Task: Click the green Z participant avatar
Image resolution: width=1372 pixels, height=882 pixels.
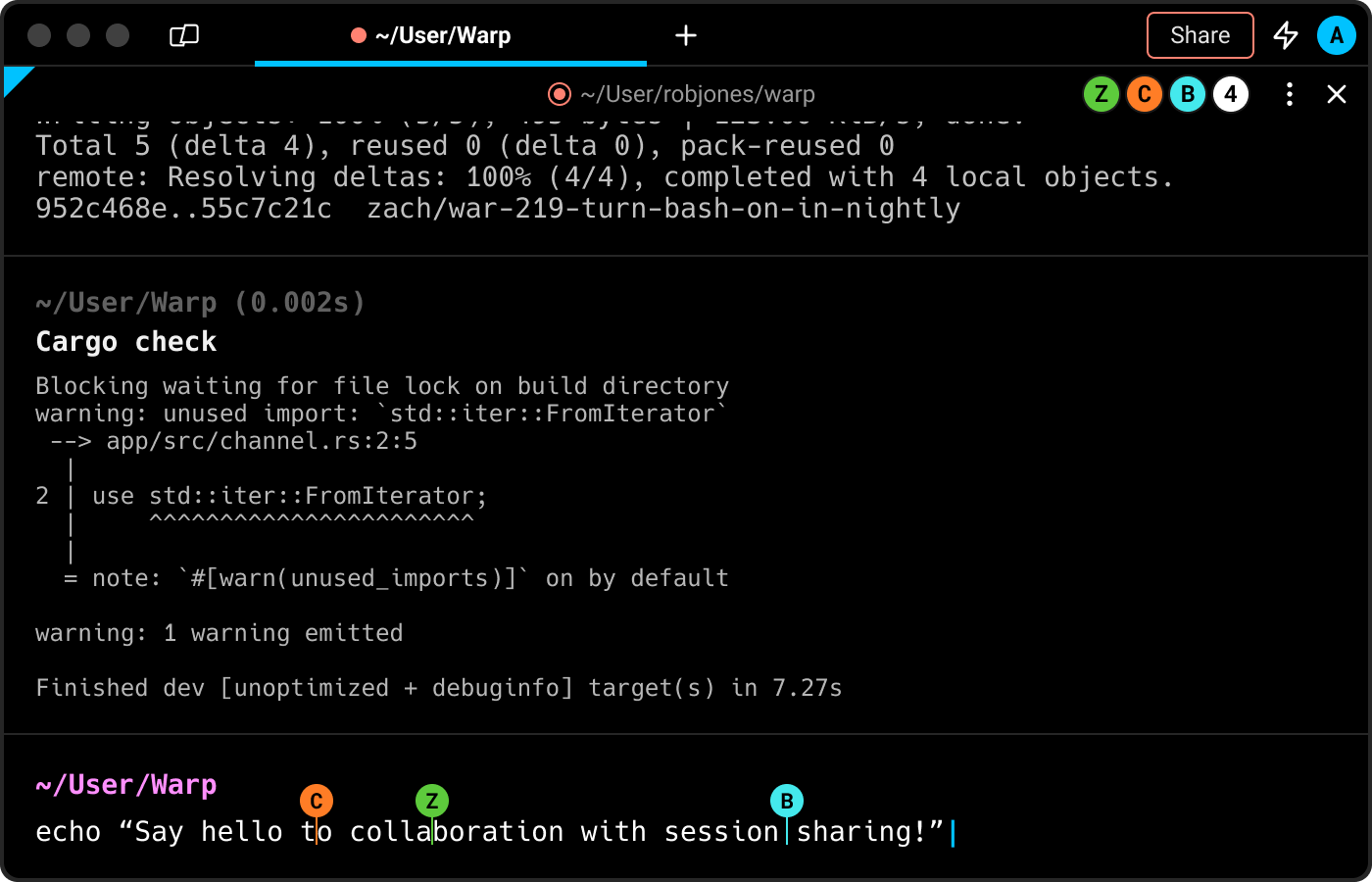Action: [x=1102, y=94]
